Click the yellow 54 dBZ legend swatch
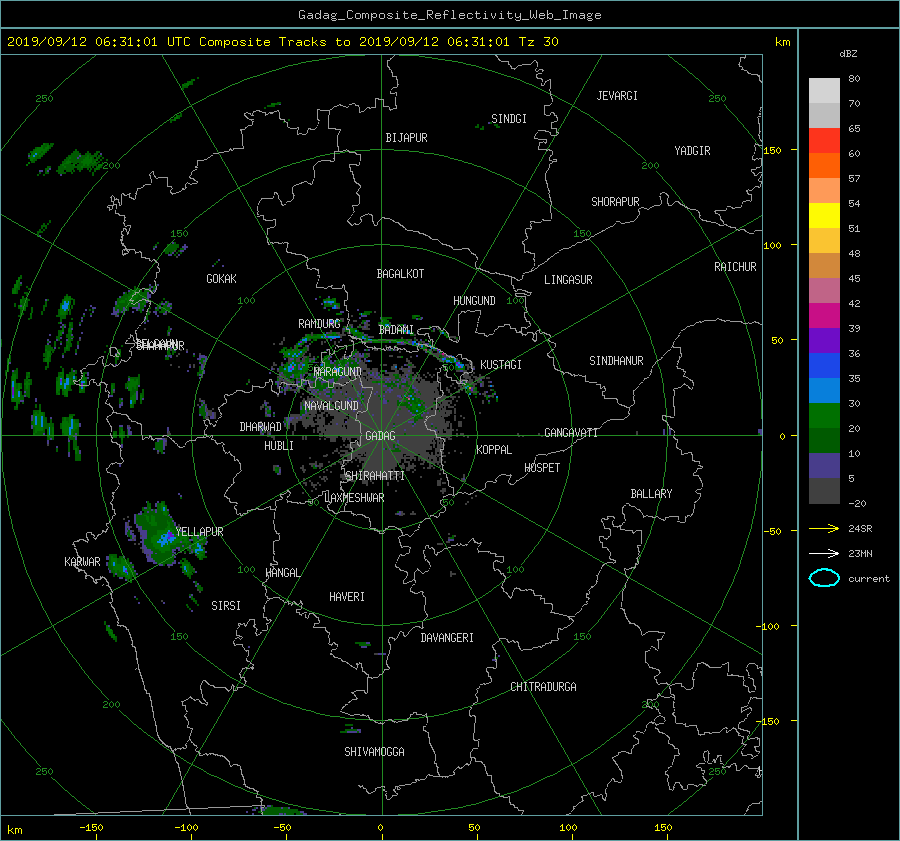The width and height of the screenshot is (900, 841). [824, 215]
